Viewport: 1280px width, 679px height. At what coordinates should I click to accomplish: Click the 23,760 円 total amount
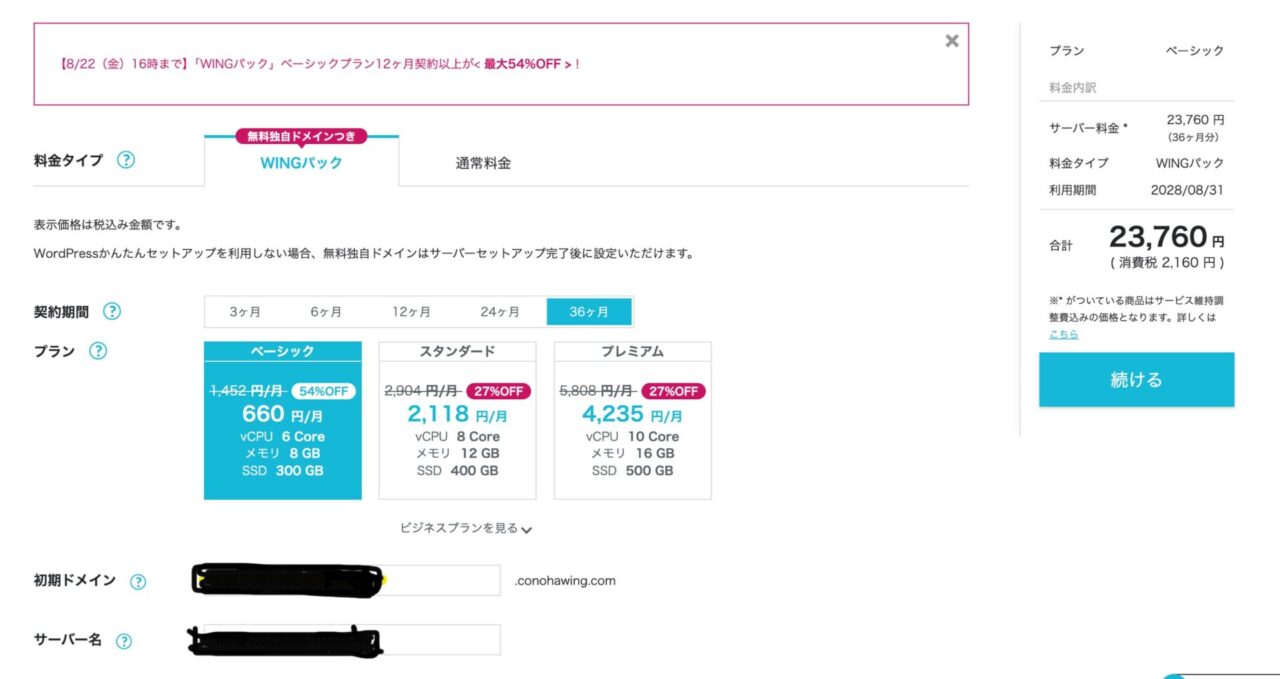[x=1166, y=238]
